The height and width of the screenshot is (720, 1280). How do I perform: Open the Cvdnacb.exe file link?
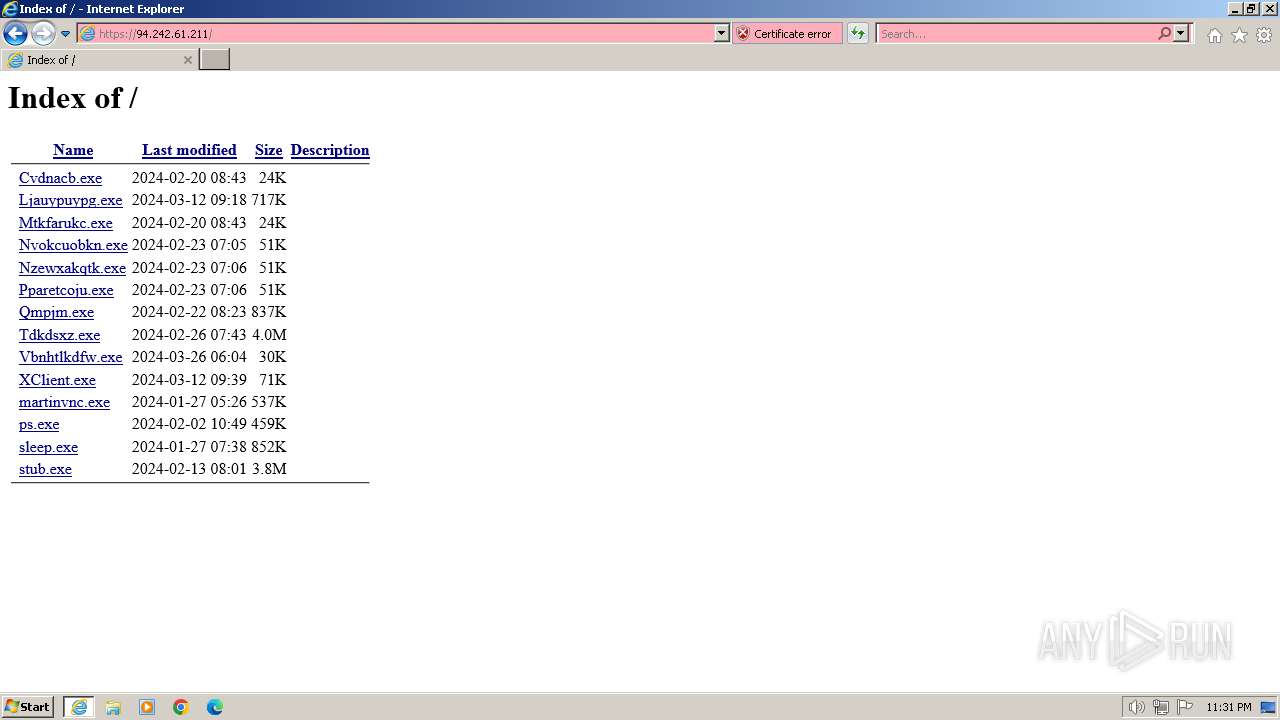pyautogui.click(x=60, y=178)
